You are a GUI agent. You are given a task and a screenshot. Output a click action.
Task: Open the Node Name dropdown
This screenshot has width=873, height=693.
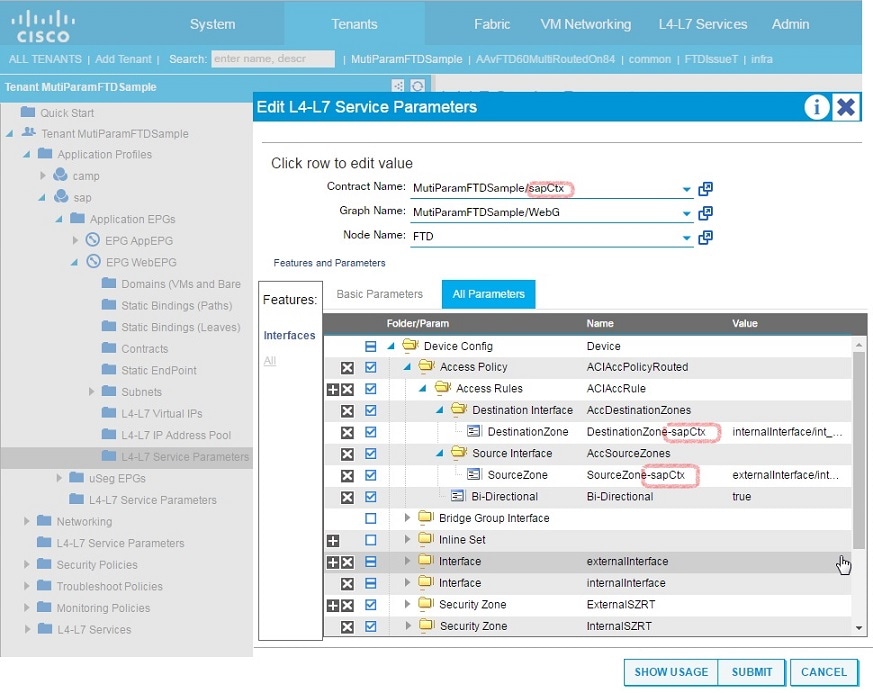coord(686,238)
